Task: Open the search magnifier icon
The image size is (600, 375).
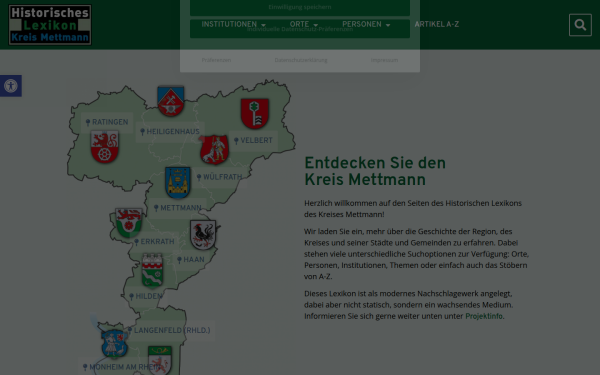Action: (x=580, y=25)
